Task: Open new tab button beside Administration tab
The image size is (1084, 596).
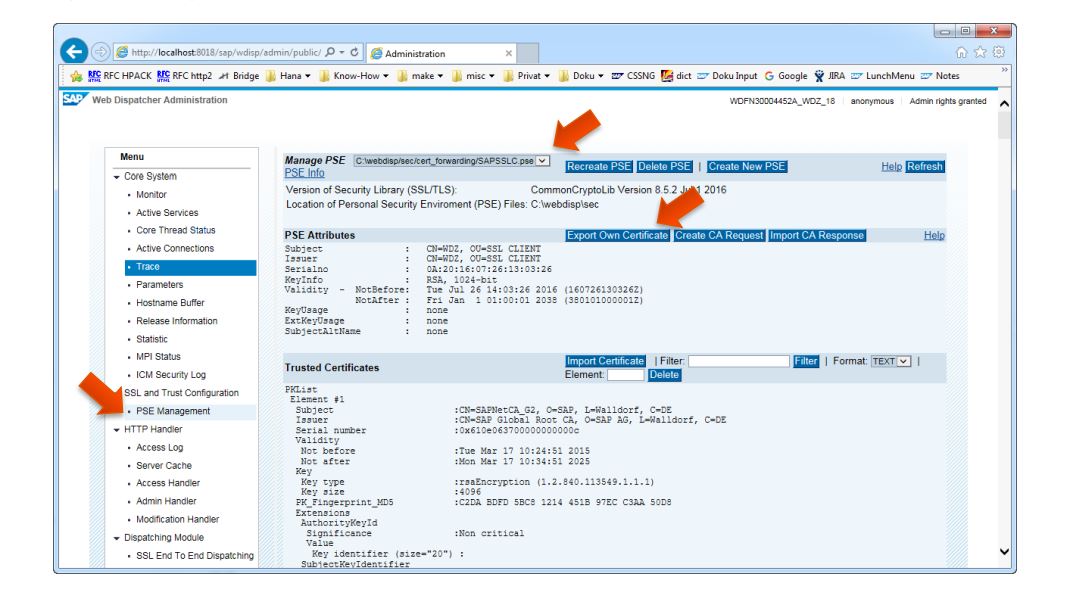Action: click(x=528, y=53)
